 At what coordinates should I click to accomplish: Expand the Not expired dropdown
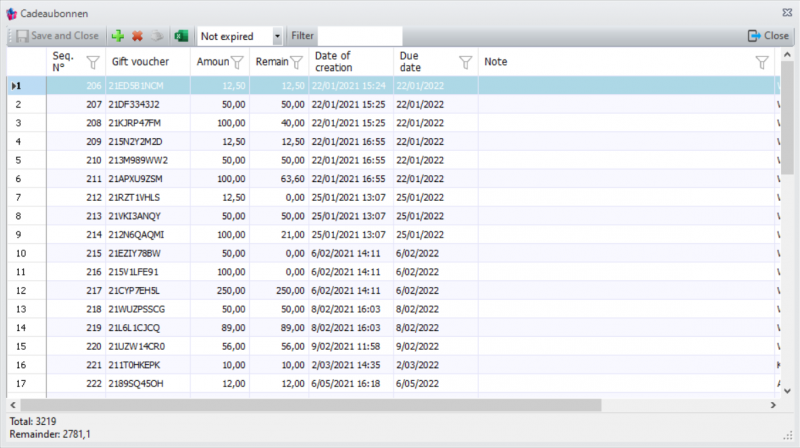[277, 36]
